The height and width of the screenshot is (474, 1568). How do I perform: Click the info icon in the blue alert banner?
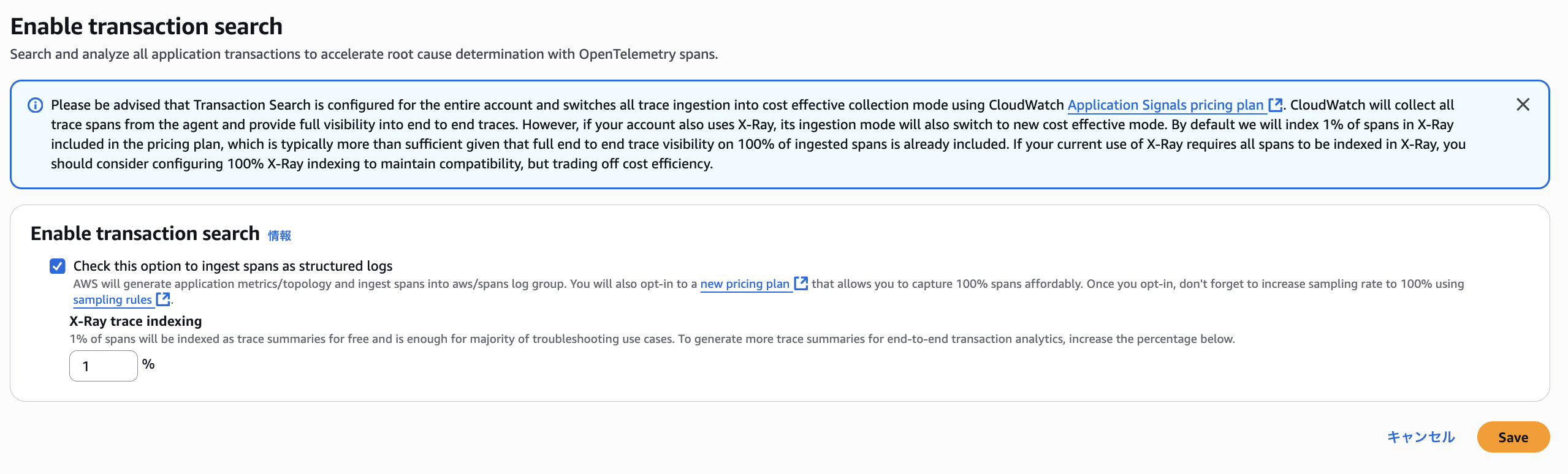coord(35,105)
